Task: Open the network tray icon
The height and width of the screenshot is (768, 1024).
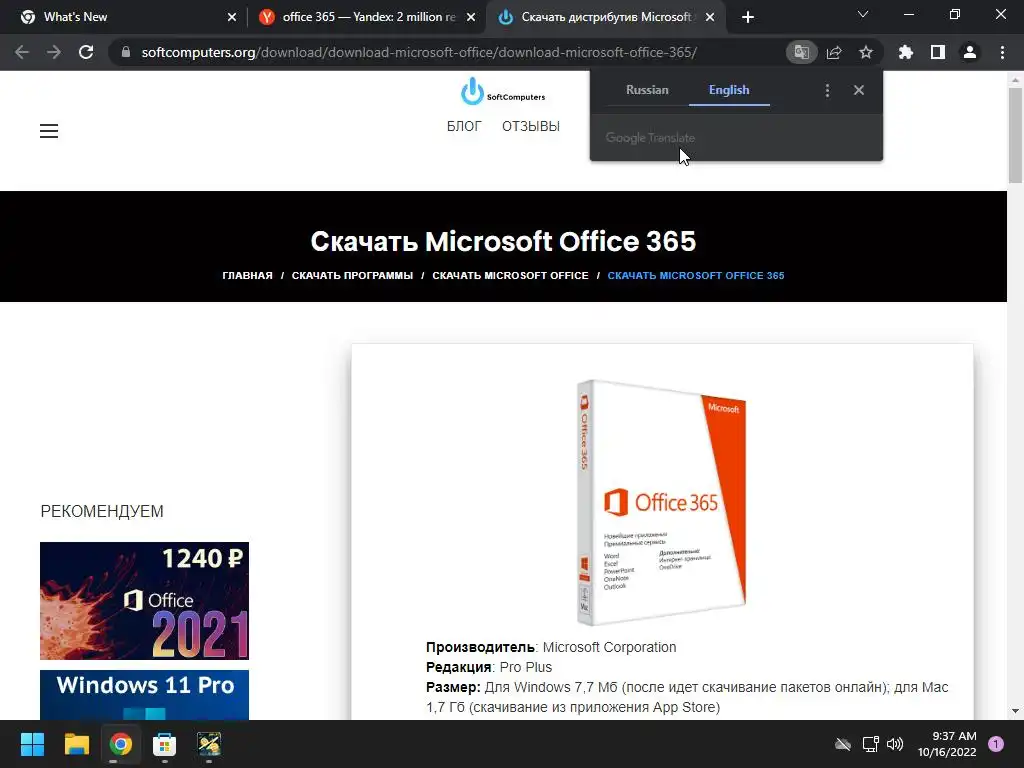Action: coord(870,744)
